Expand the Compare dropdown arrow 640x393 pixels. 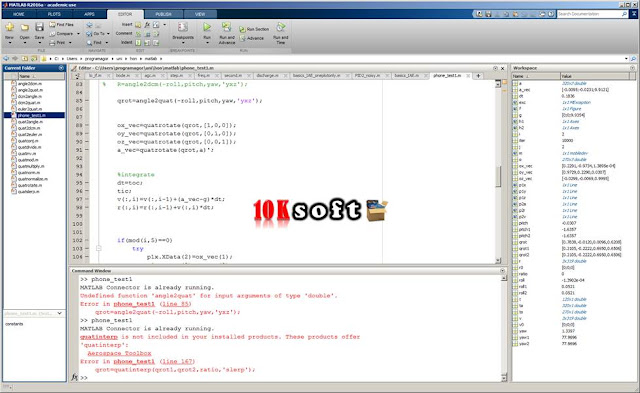[78, 34]
